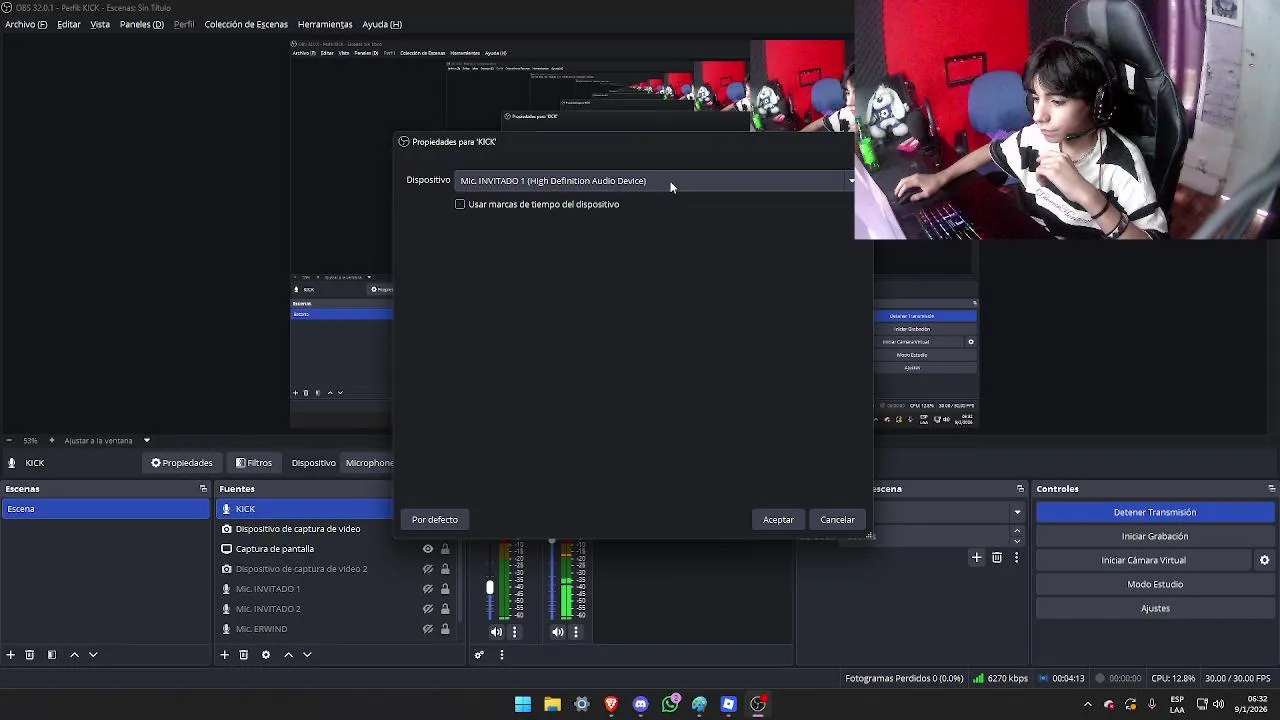Open the Vista menu
This screenshot has height=720, width=1280.
point(100,24)
